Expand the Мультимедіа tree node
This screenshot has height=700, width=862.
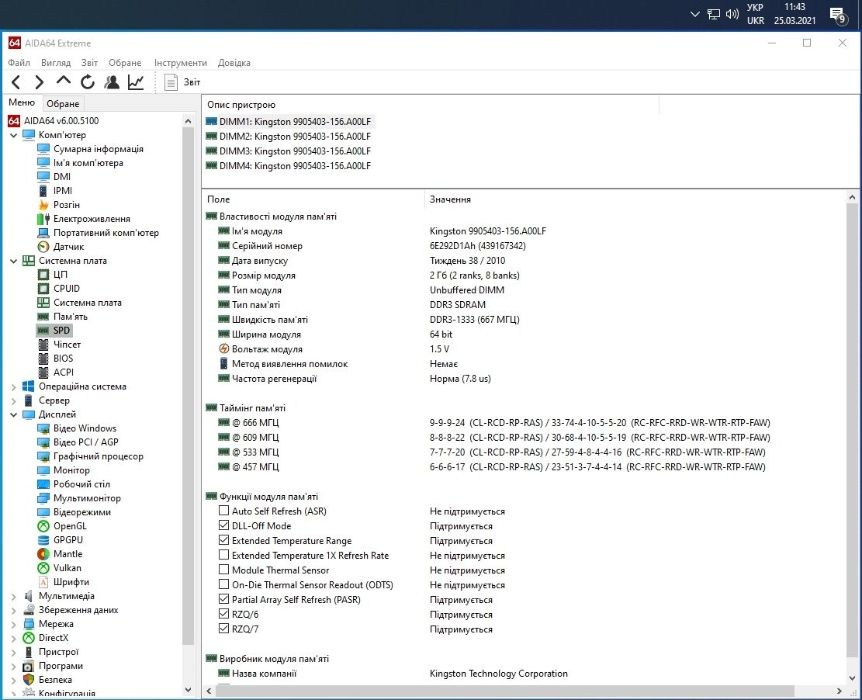pos(14,596)
